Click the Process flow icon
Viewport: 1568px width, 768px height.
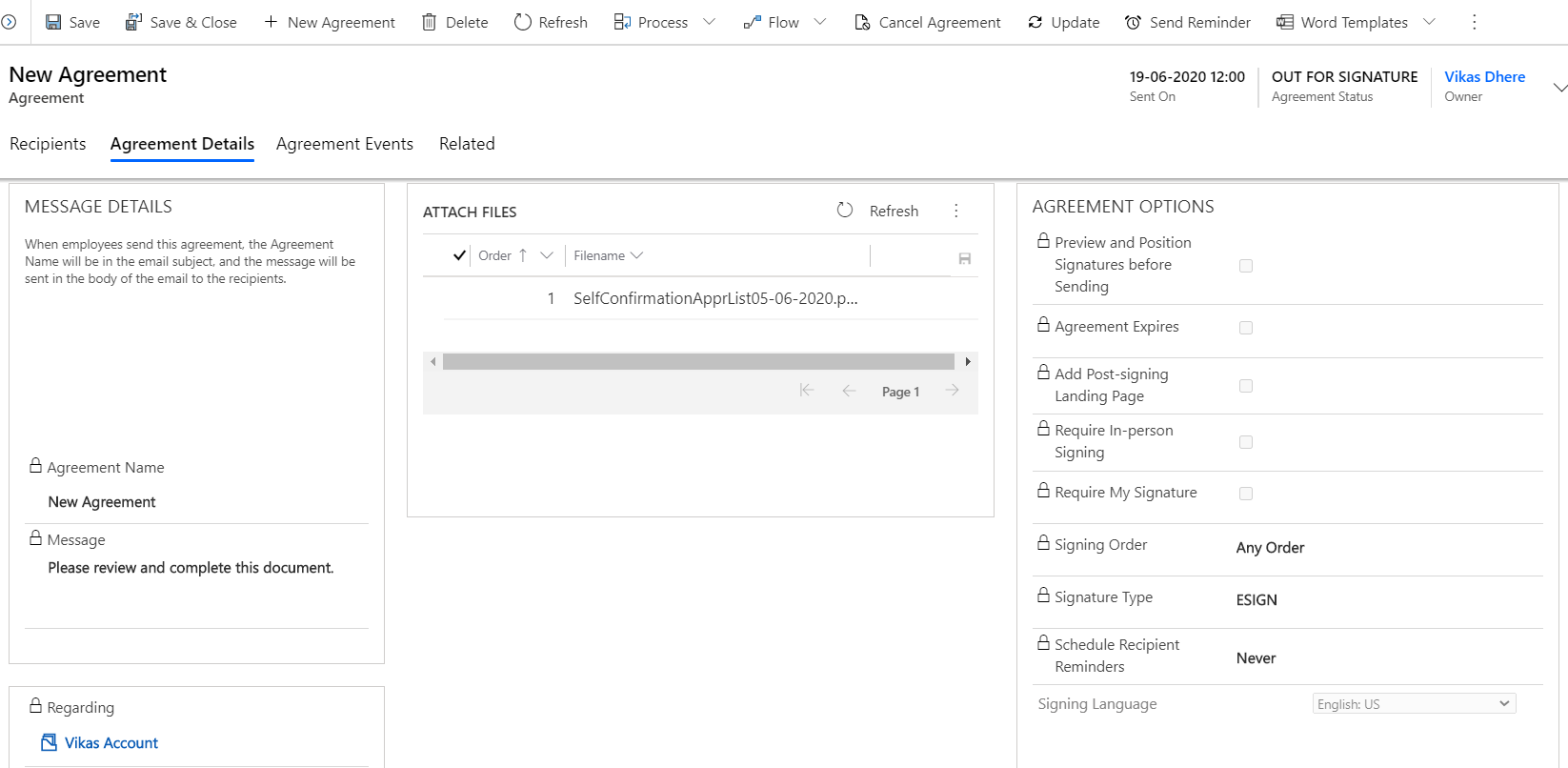(622, 22)
